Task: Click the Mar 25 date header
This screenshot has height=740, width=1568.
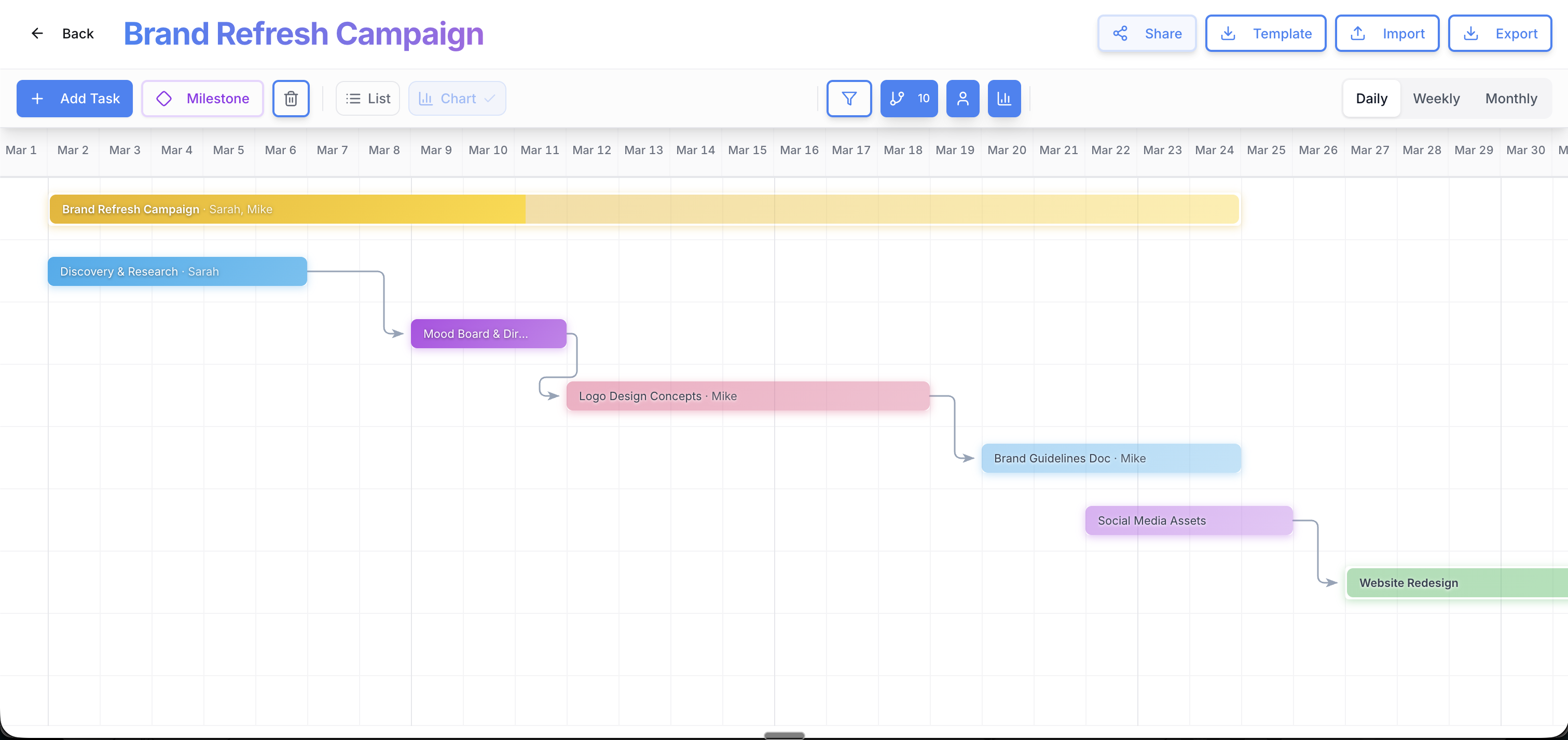Action: tap(1266, 150)
